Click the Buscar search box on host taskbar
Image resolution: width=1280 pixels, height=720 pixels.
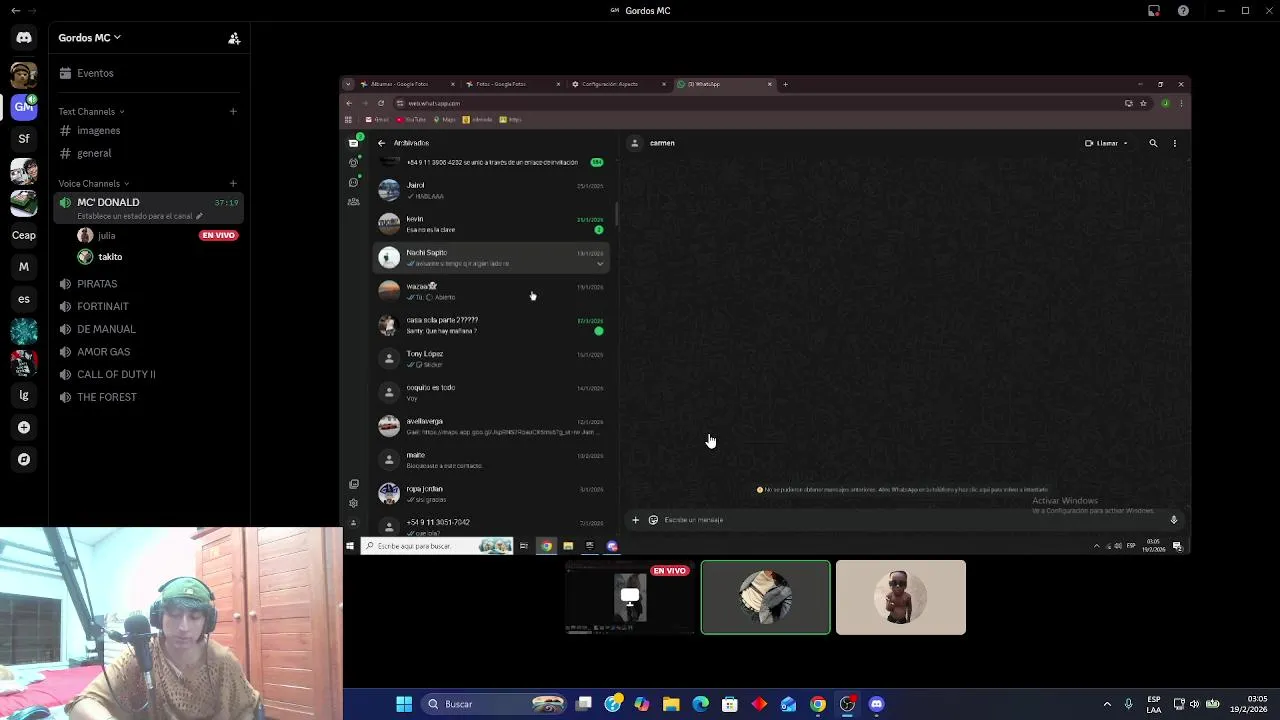coord(496,704)
